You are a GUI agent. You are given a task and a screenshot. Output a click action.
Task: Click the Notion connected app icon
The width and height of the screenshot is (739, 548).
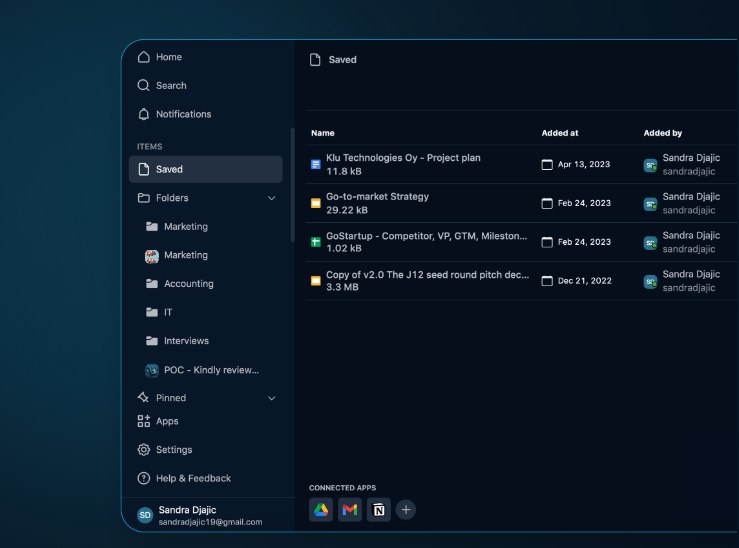tap(378, 510)
